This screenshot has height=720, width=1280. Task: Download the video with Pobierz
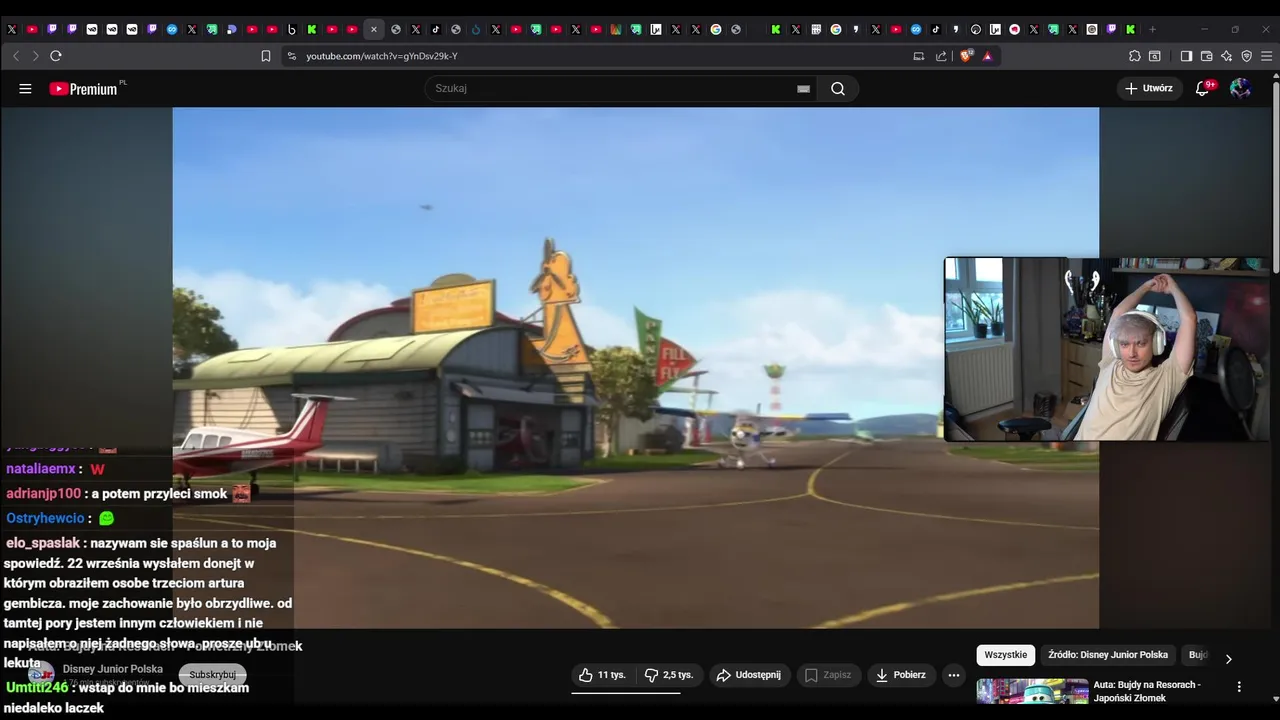point(901,675)
